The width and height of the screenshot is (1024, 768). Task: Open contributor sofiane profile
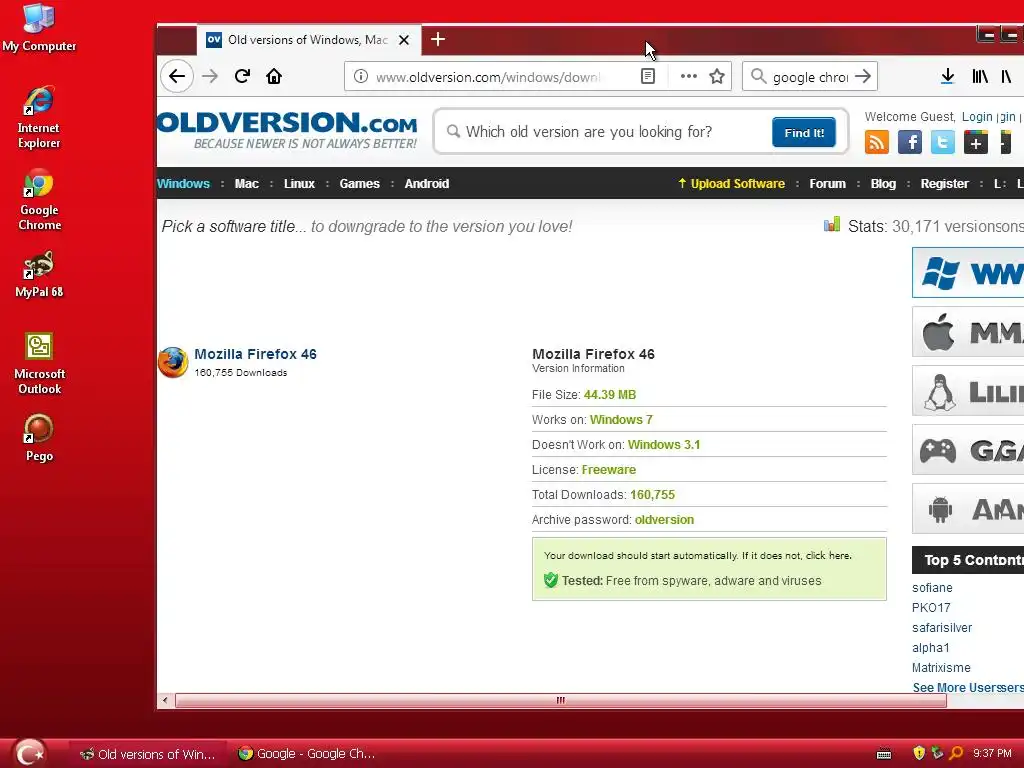(932, 588)
